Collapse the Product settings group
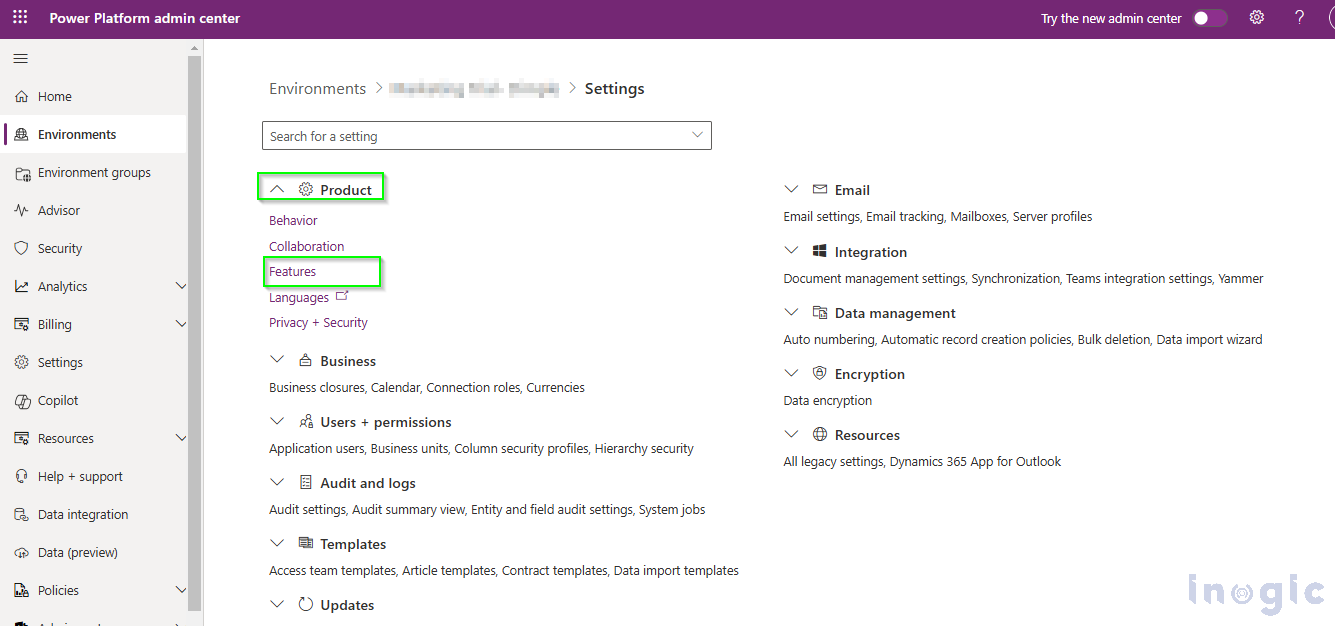The height and width of the screenshot is (626, 1335). tap(278, 189)
